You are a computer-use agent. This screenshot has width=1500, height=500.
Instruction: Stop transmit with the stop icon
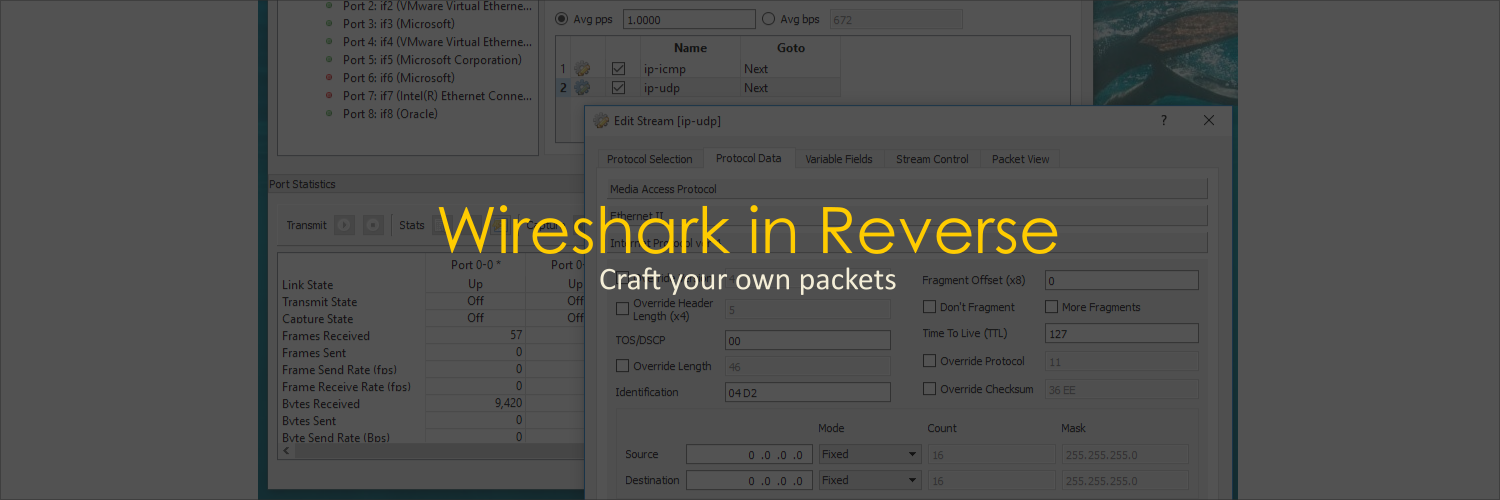373,225
